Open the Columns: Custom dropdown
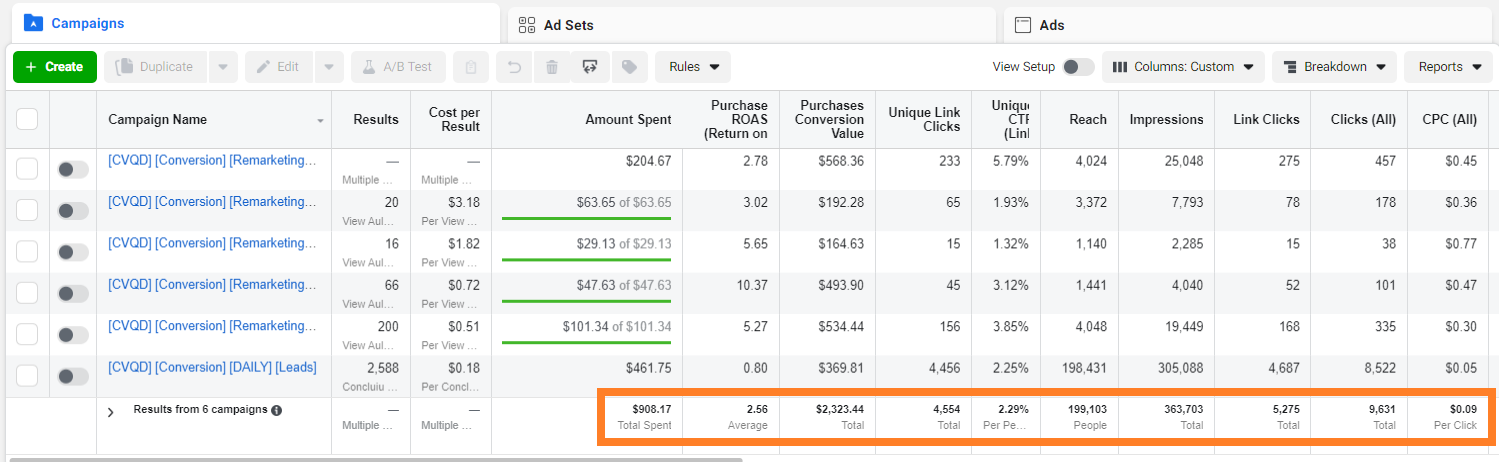1499x462 pixels. pos(1183,67)
